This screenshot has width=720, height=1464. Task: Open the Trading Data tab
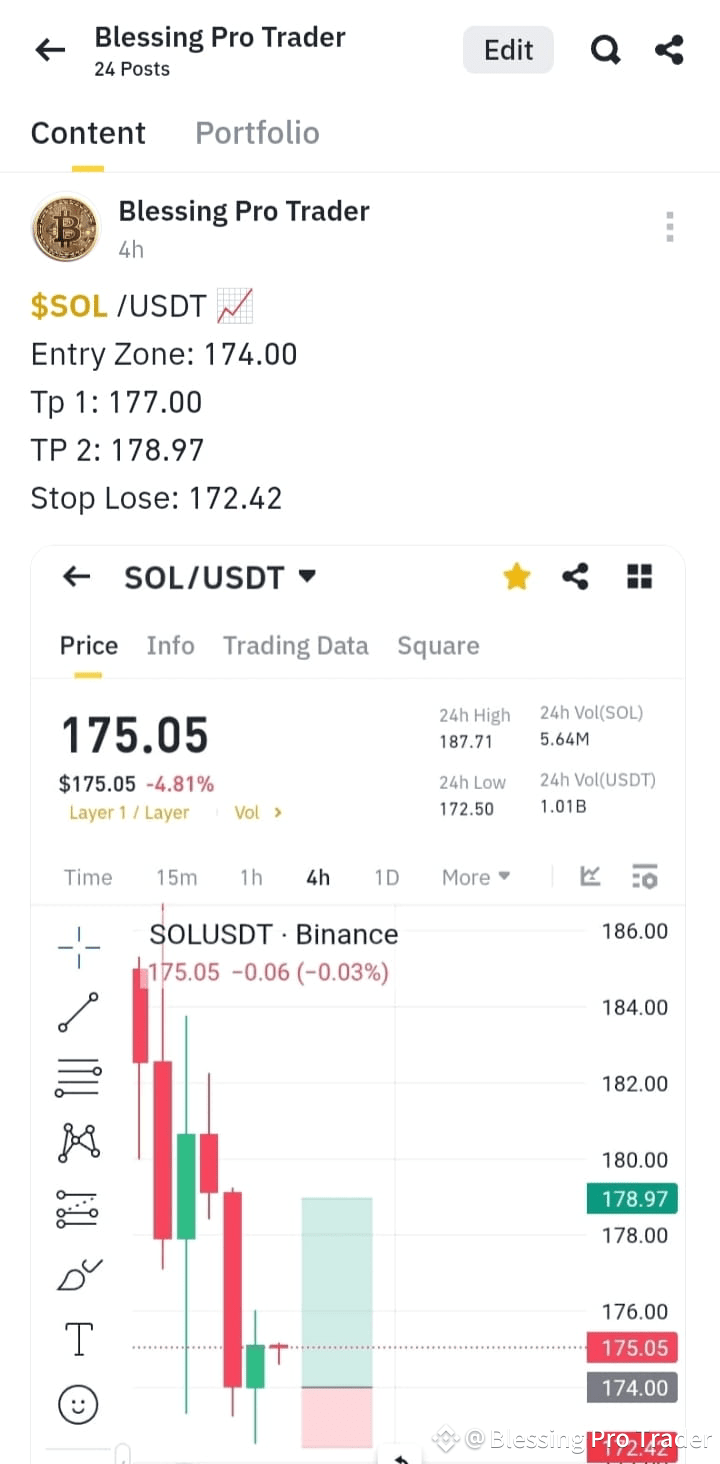pos(295,646)
